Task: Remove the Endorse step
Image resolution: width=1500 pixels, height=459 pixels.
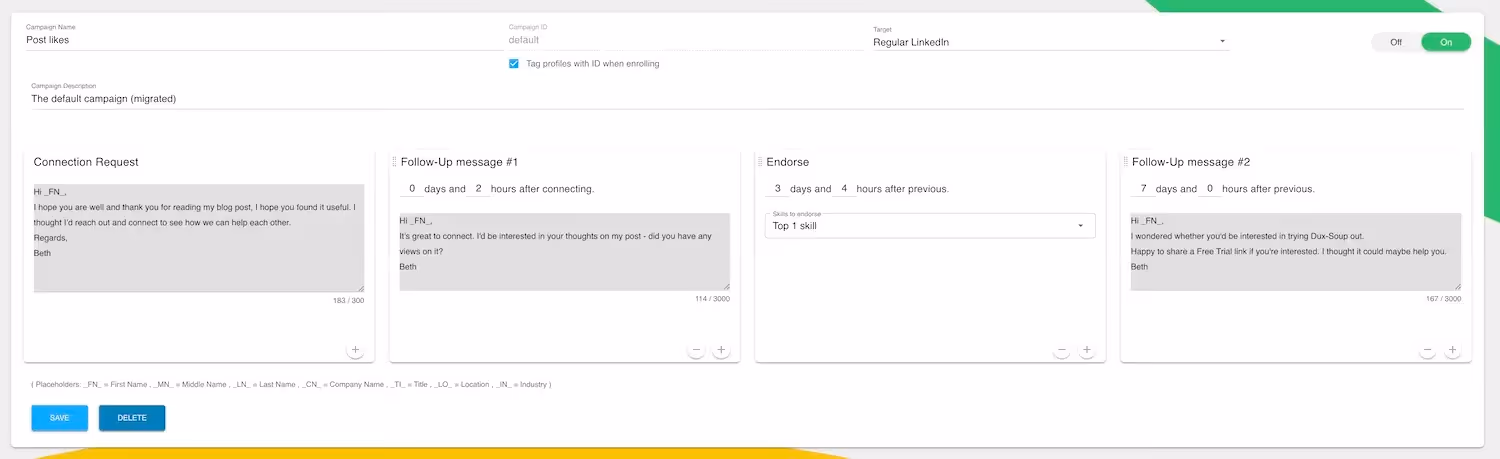Action: pyautogui.click(x=1062, y=351)
